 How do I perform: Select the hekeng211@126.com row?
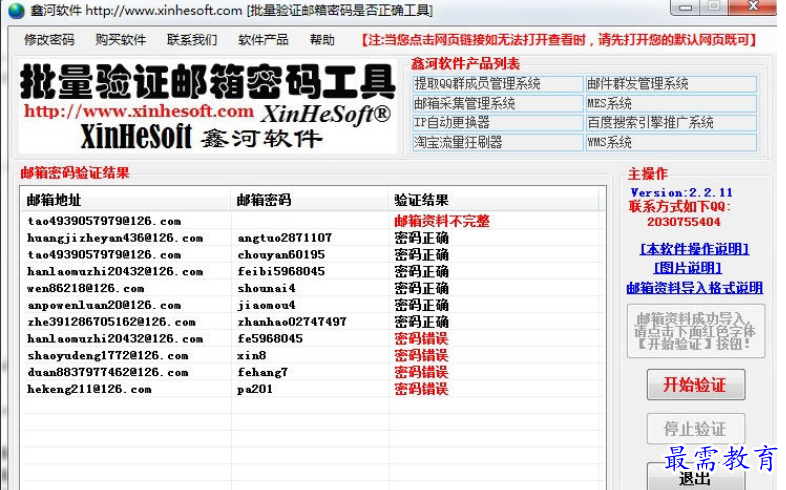pos(313,389)
